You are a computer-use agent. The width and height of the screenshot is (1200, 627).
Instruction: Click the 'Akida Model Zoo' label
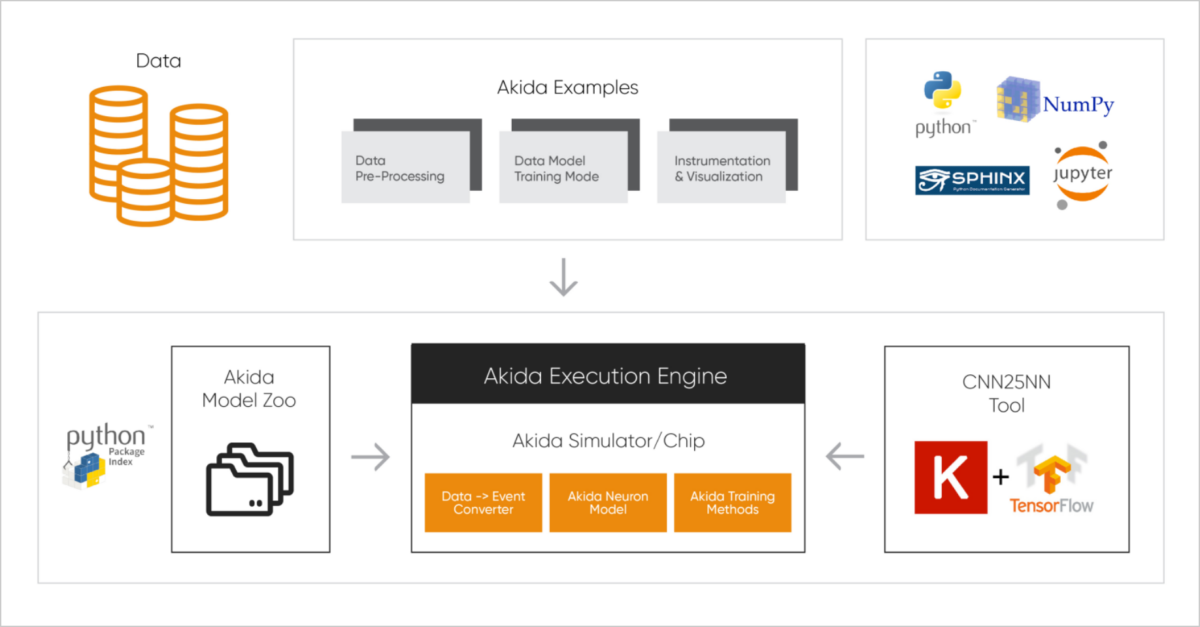point(250,390)
